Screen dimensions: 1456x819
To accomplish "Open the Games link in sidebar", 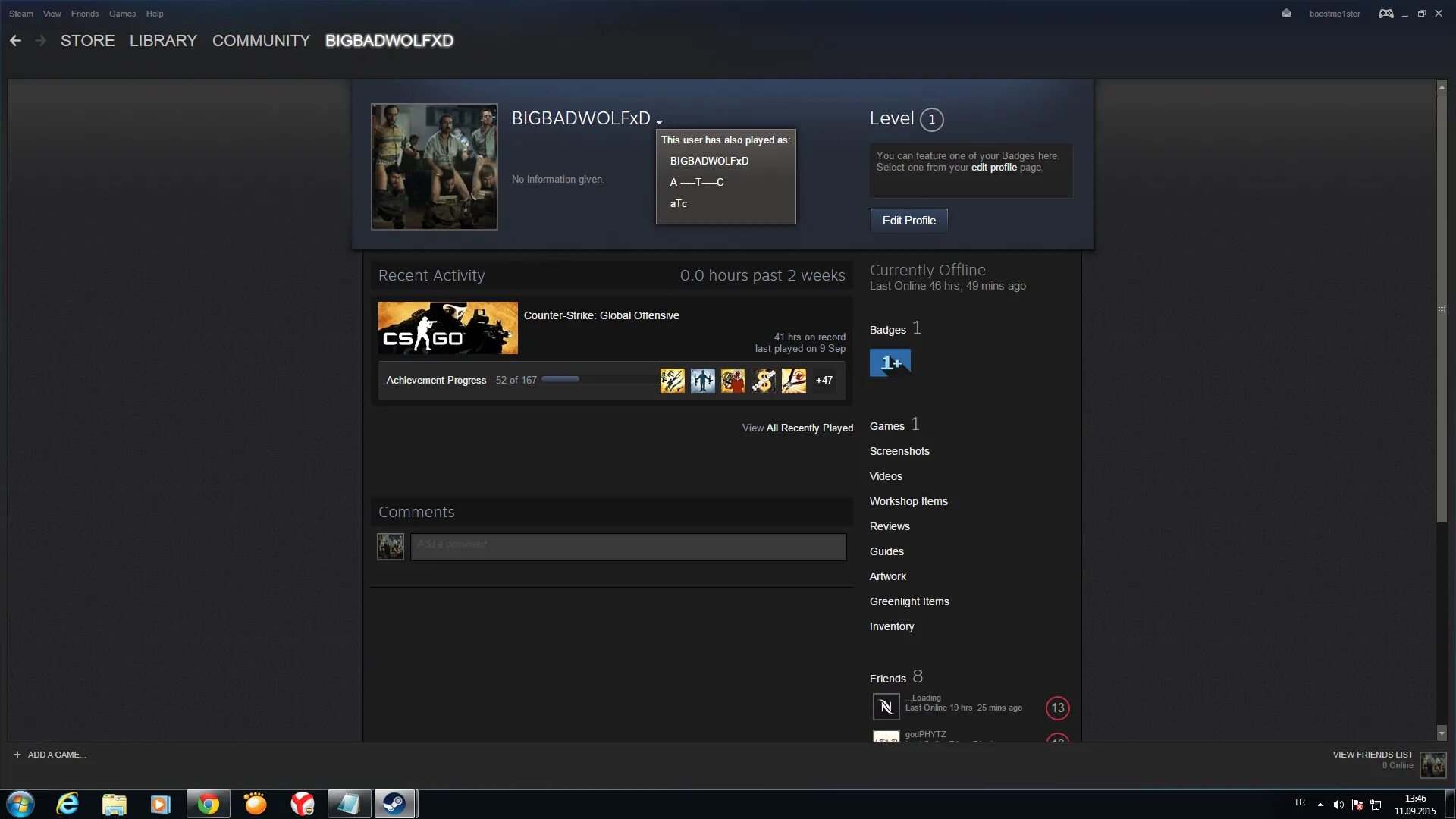I will tap(886, 426).
